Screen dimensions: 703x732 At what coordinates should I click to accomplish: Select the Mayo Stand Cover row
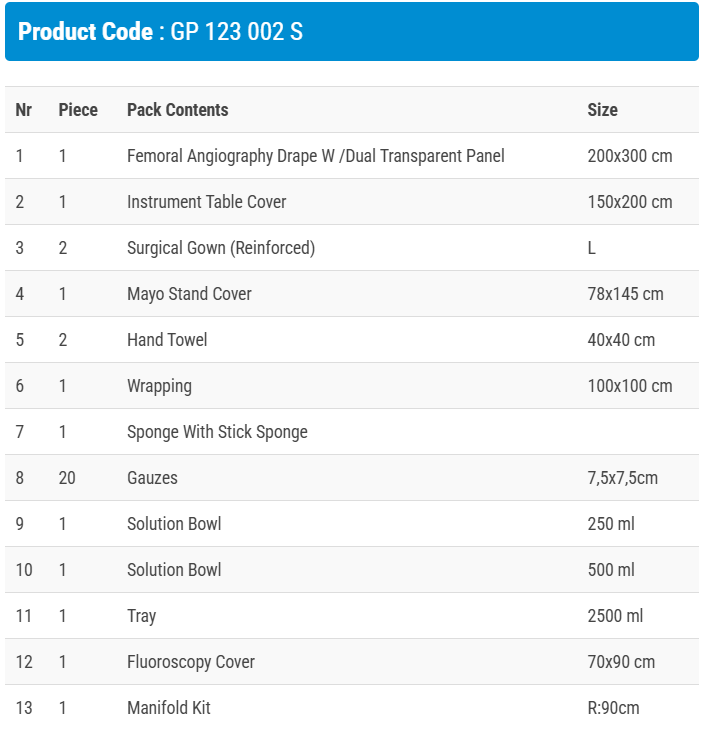(189, 294)
